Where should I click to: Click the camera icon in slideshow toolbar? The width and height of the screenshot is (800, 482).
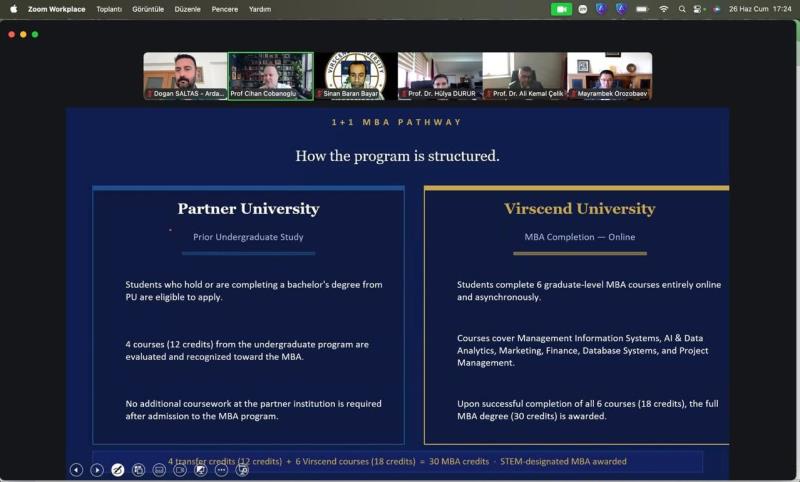tap(180, 470)
